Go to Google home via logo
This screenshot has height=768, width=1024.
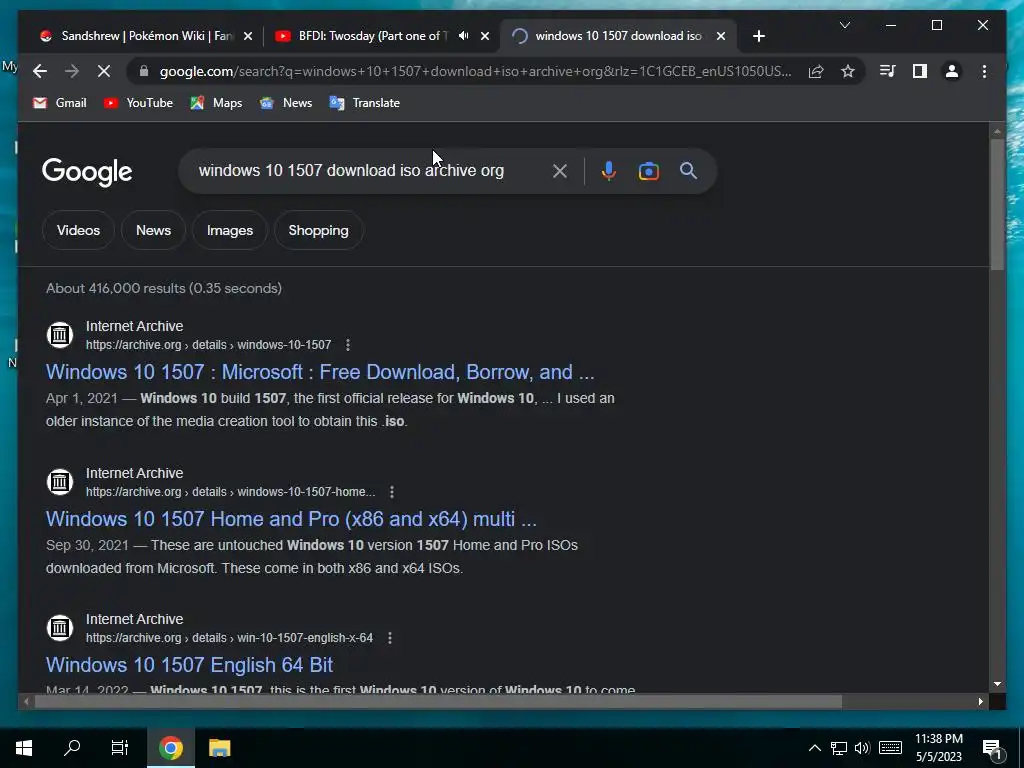pyautogui.click(x=87, y=172)
